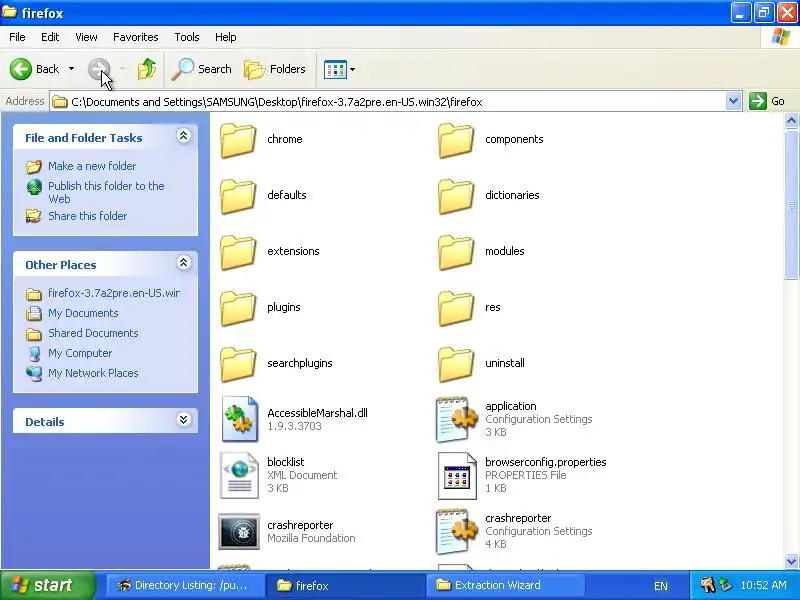Click inside the Address path field
The width and height of the screenshot is (800, 600).
(388, 102)
